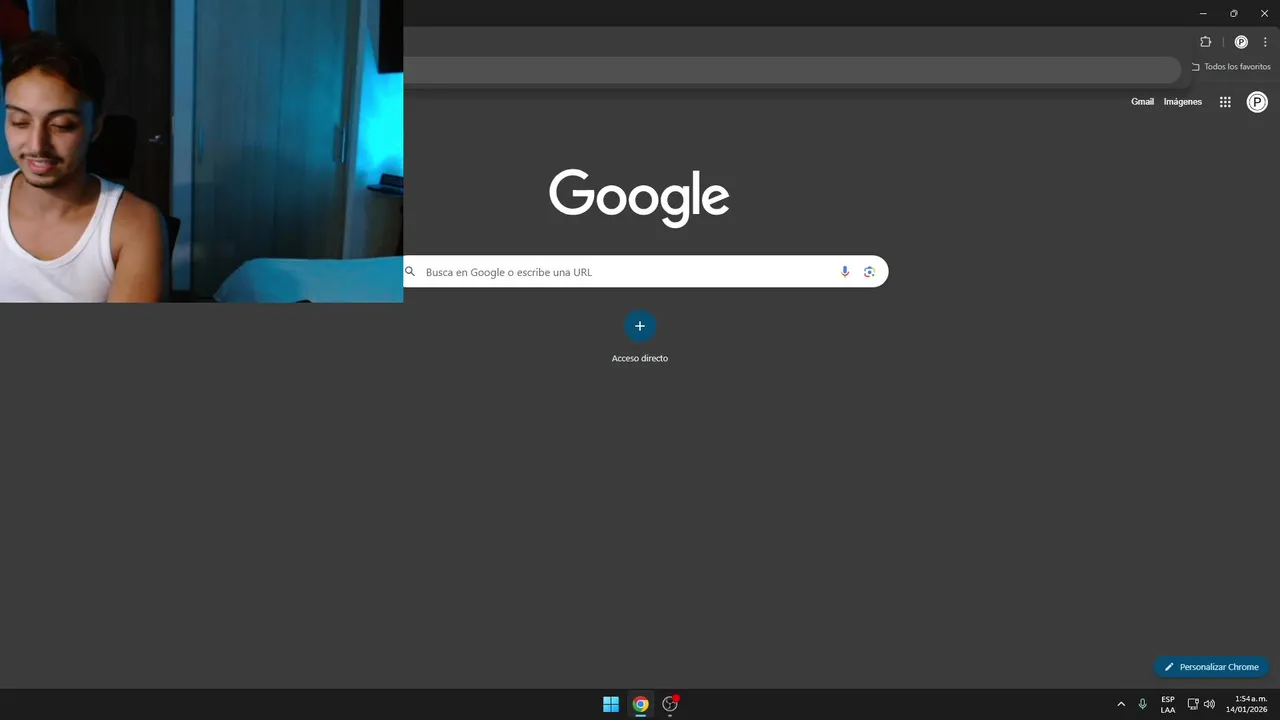Click the Chrome address bar

(792, 70)
